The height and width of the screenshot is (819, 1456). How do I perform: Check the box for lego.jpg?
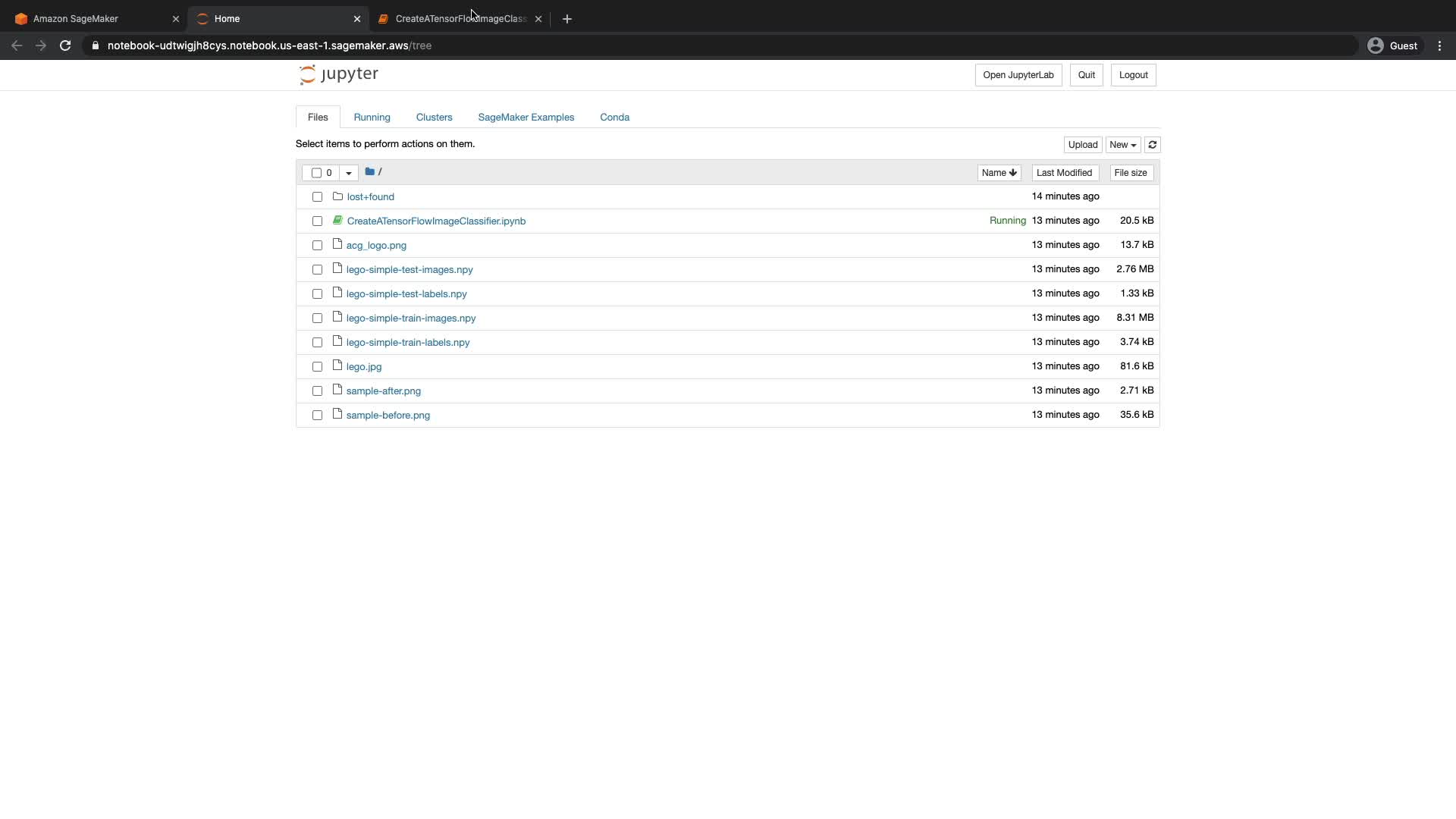[x=317, y=367]
